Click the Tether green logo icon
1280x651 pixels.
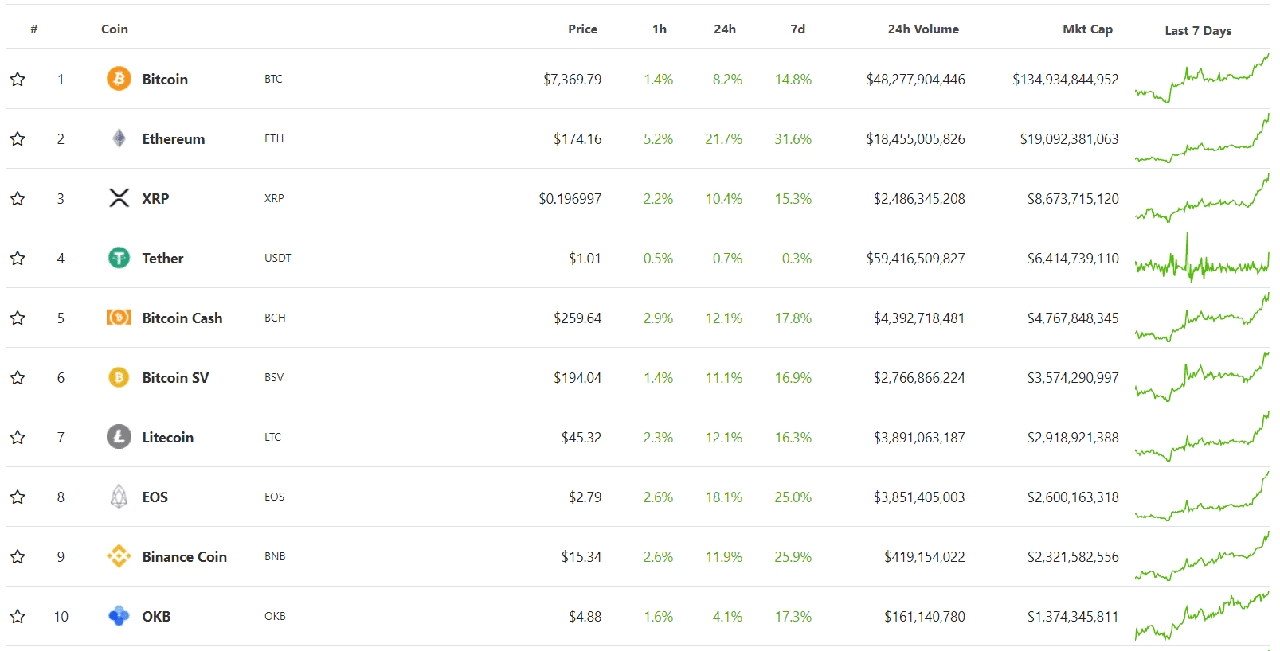(119, 258)
